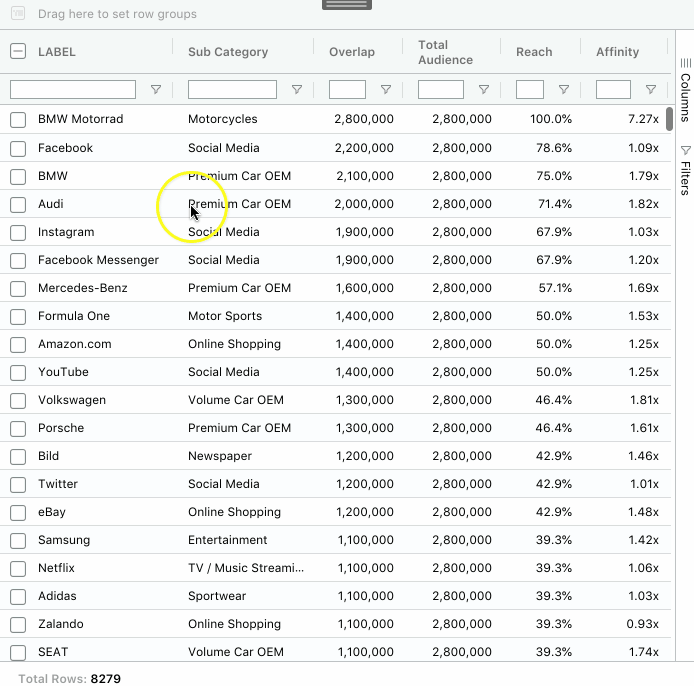The height and width of the screenshot is (686, 694).
Task: Click the row group panel icon
Action: click(18, 13)
